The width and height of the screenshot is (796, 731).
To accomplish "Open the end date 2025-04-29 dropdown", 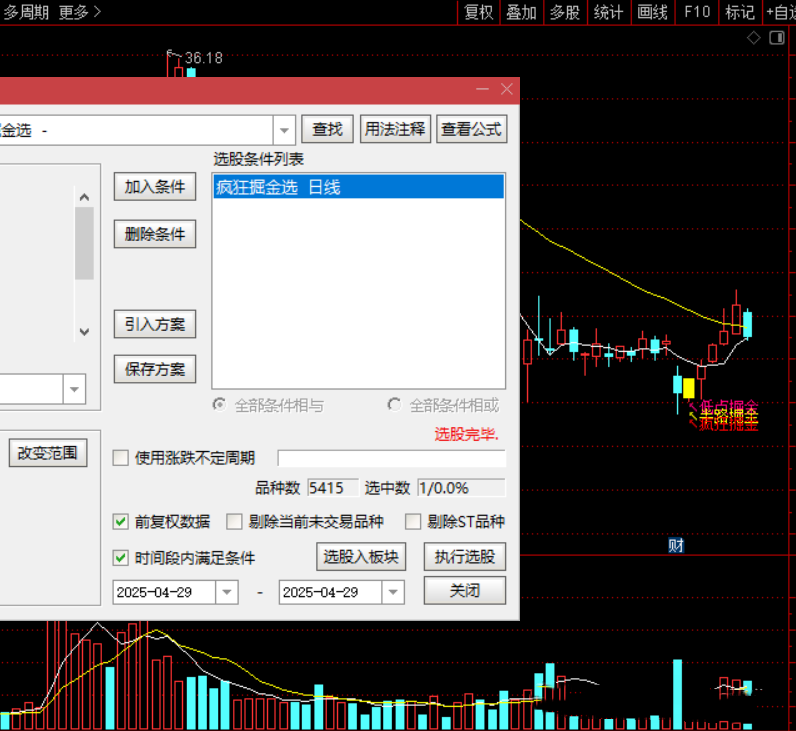I will [x=393, y=591].
